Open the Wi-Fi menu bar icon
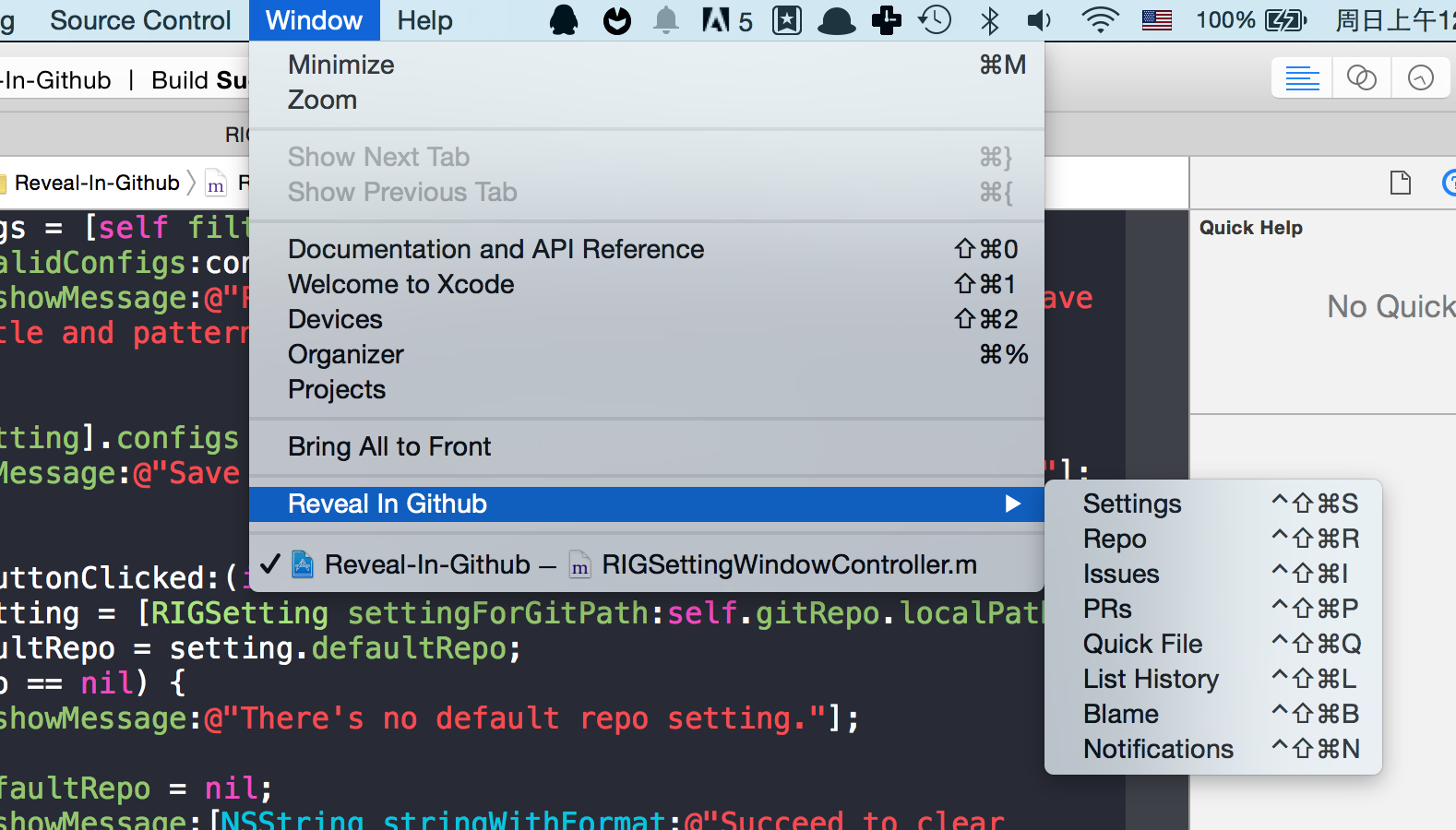 1099,20
